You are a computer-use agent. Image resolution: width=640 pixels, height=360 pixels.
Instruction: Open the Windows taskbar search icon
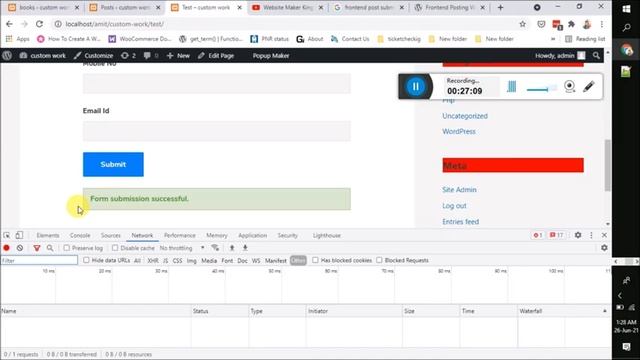pos(626,28)
